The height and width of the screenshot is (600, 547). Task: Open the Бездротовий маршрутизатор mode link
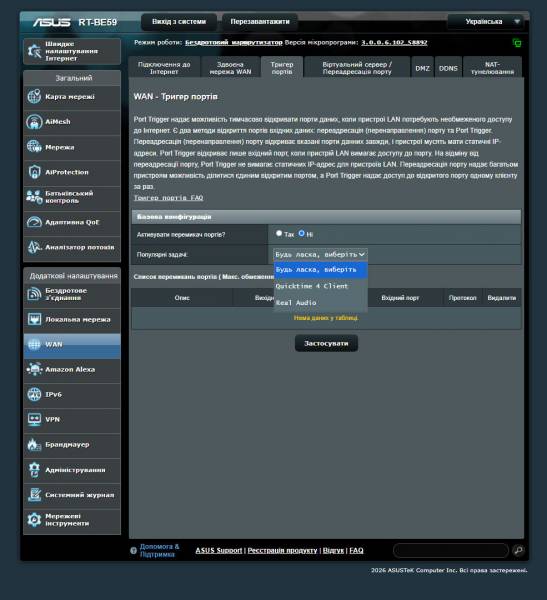pyautogui.click(x=233, y=42)
